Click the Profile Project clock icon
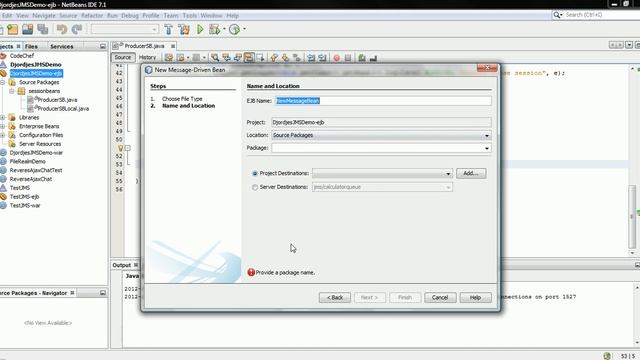640x360 pixels. point(234,29)
